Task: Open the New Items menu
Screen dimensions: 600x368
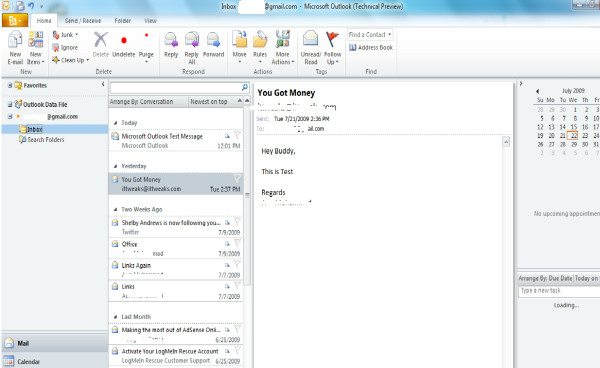Action: (36, 48)
